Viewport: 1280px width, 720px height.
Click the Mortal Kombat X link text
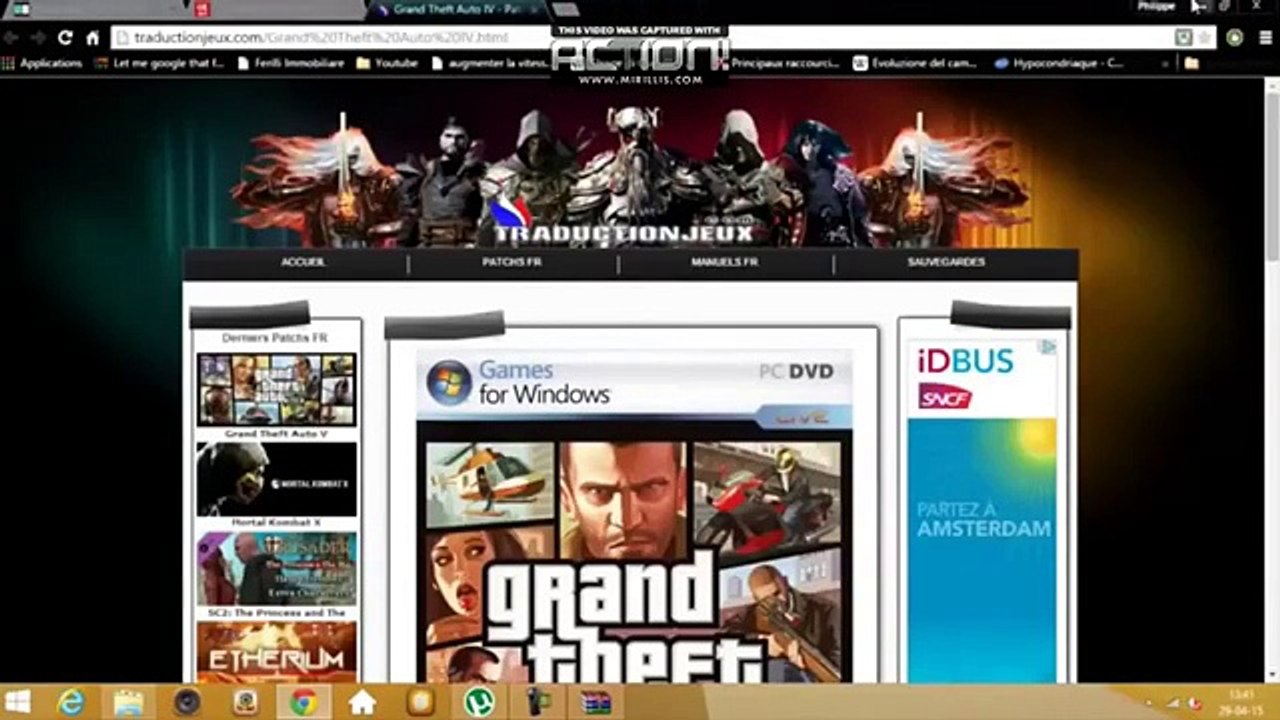pyautogui.click(x=276, y=522)
